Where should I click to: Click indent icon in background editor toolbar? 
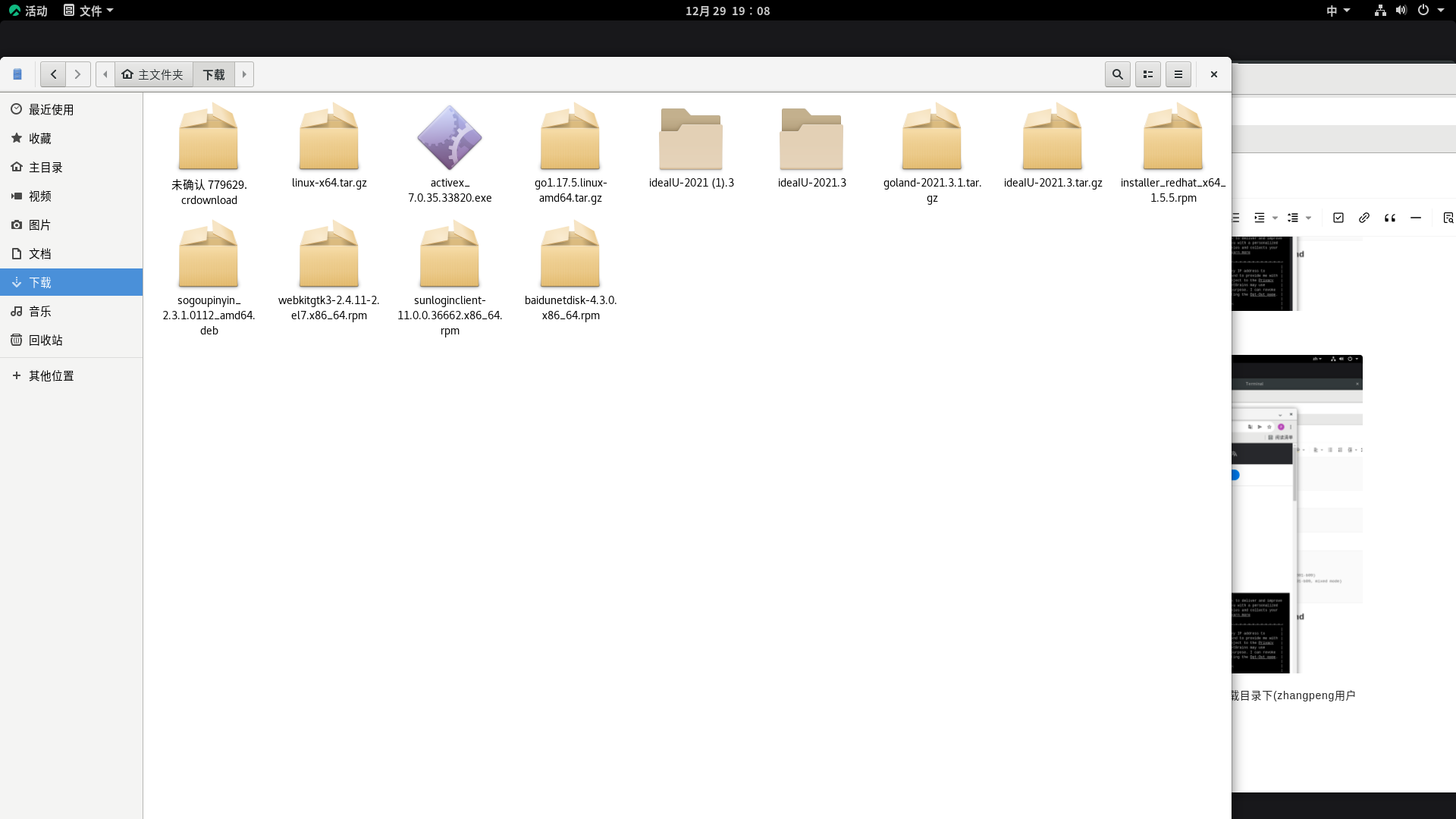(1260, 218)
